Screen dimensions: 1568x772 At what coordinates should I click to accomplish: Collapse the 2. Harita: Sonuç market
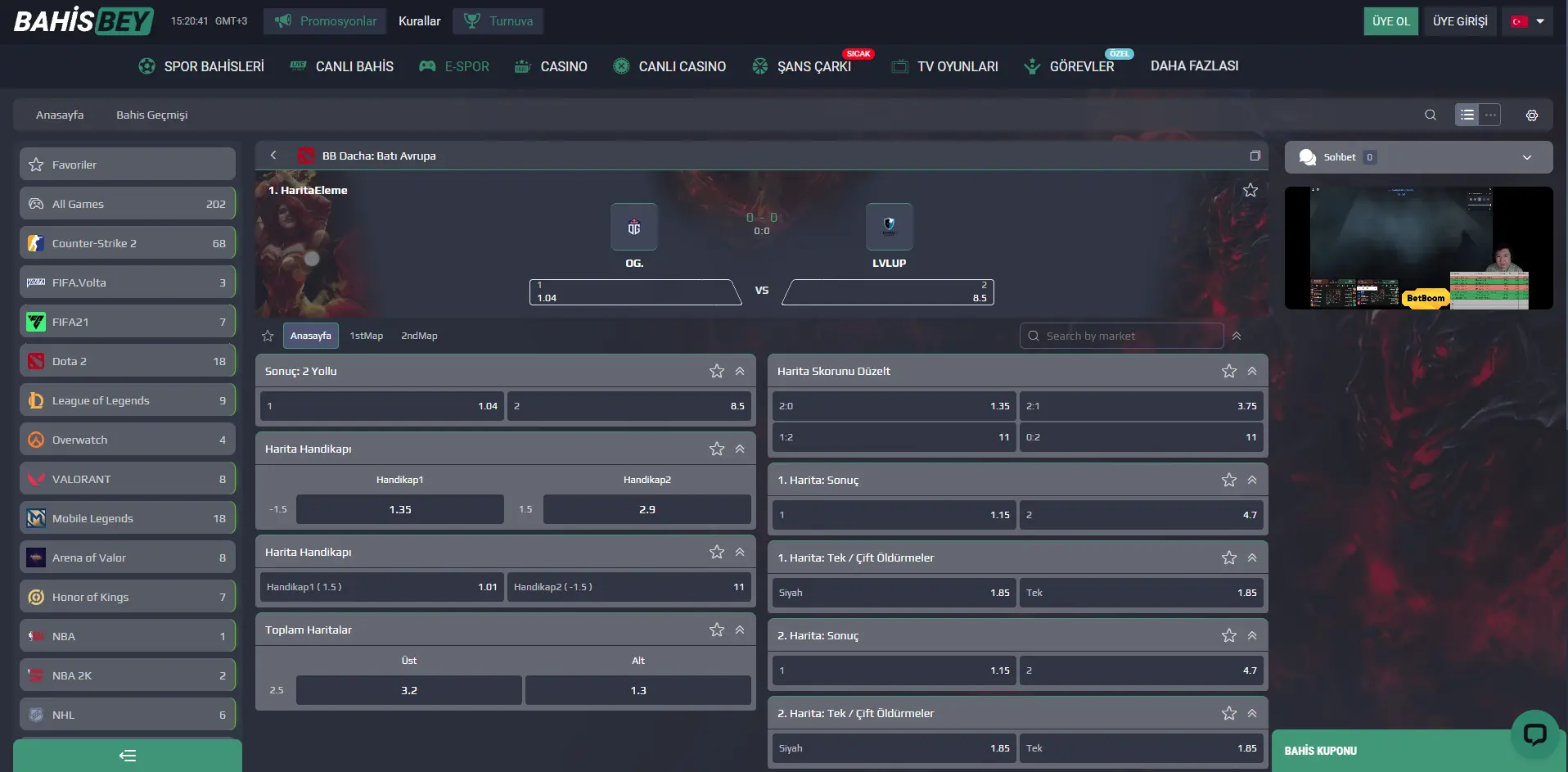tap(1252, 635)
